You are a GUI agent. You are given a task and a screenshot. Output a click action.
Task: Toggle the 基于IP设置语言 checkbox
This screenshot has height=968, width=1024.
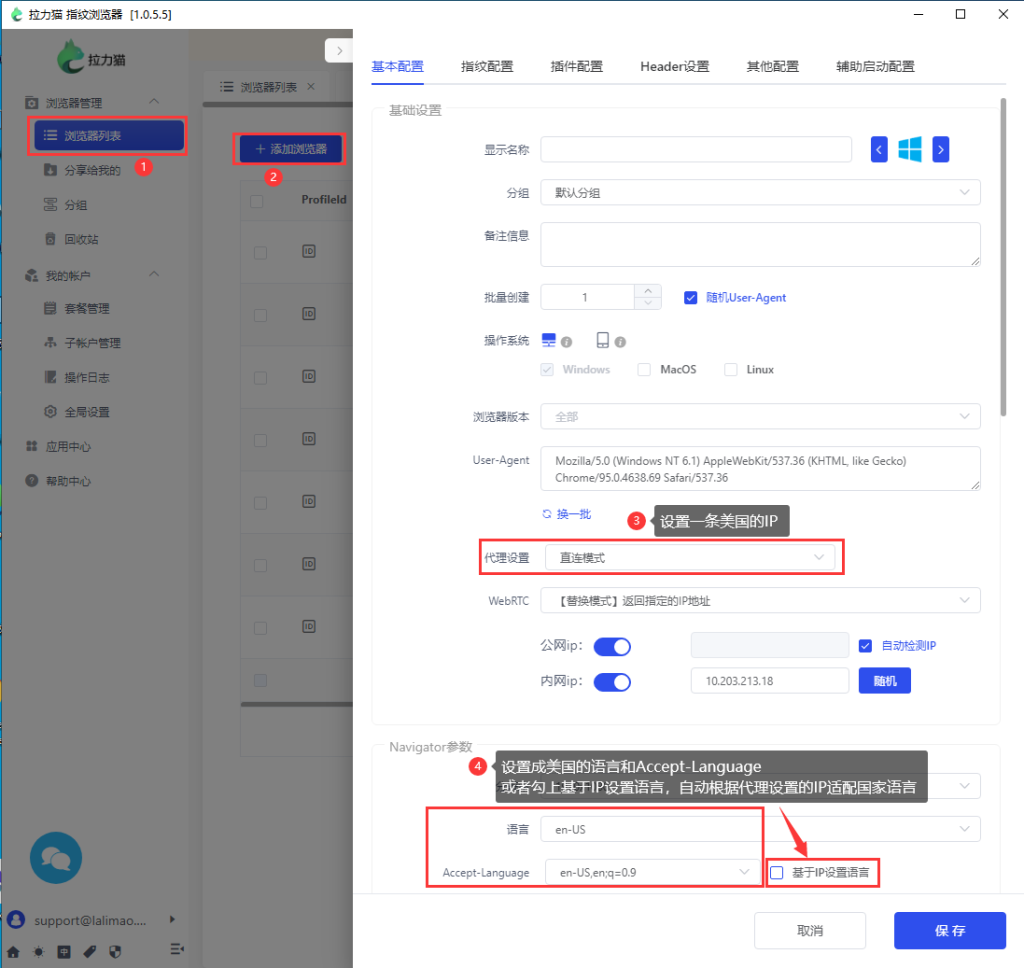click(x=776, y=873)
